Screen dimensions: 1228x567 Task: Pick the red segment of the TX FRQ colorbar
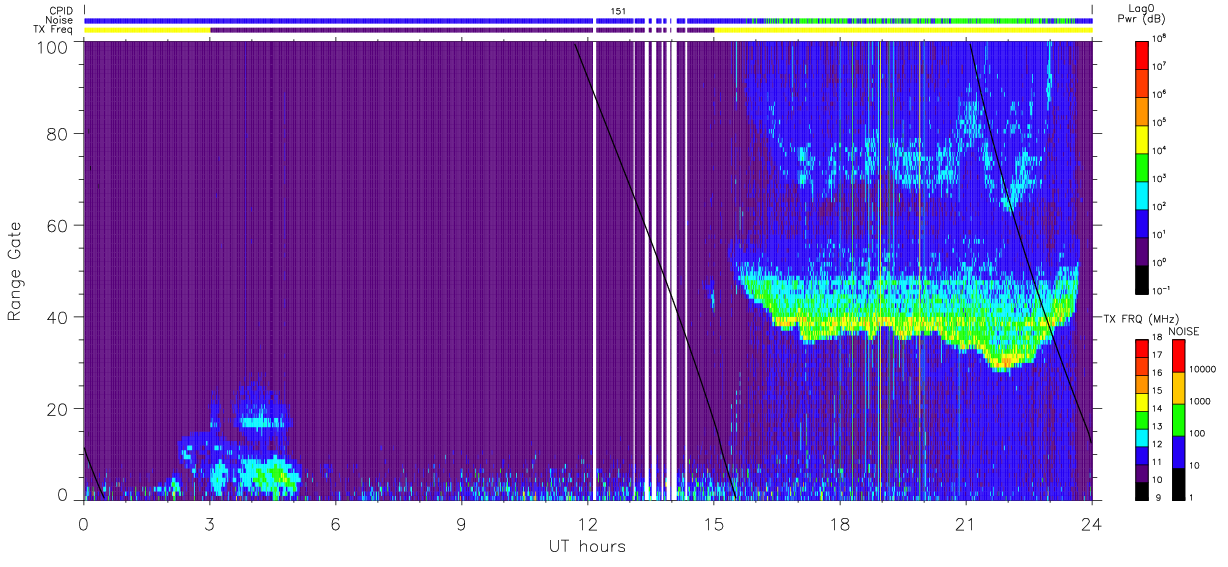(1140, 348)
